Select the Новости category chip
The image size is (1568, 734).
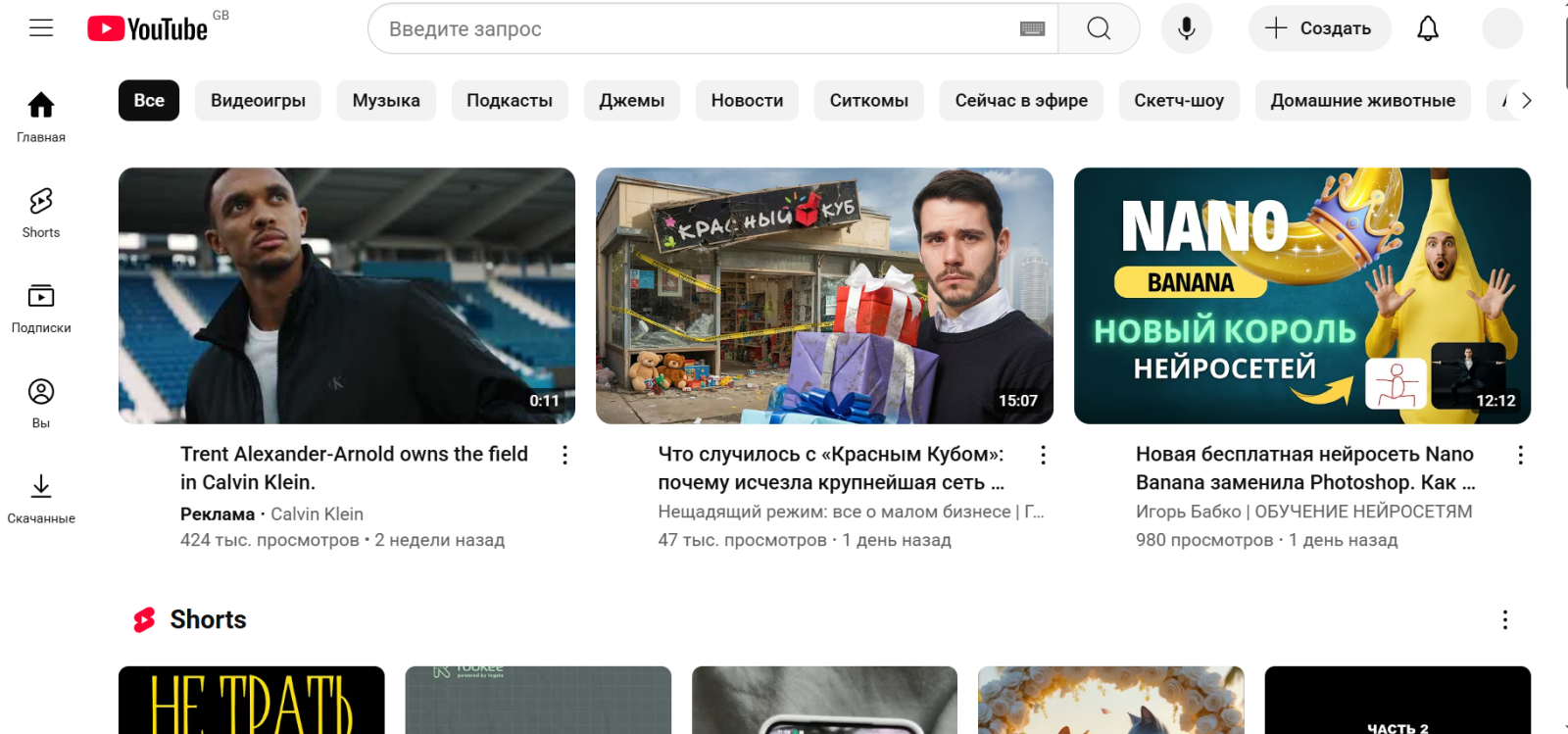point(747,100)
